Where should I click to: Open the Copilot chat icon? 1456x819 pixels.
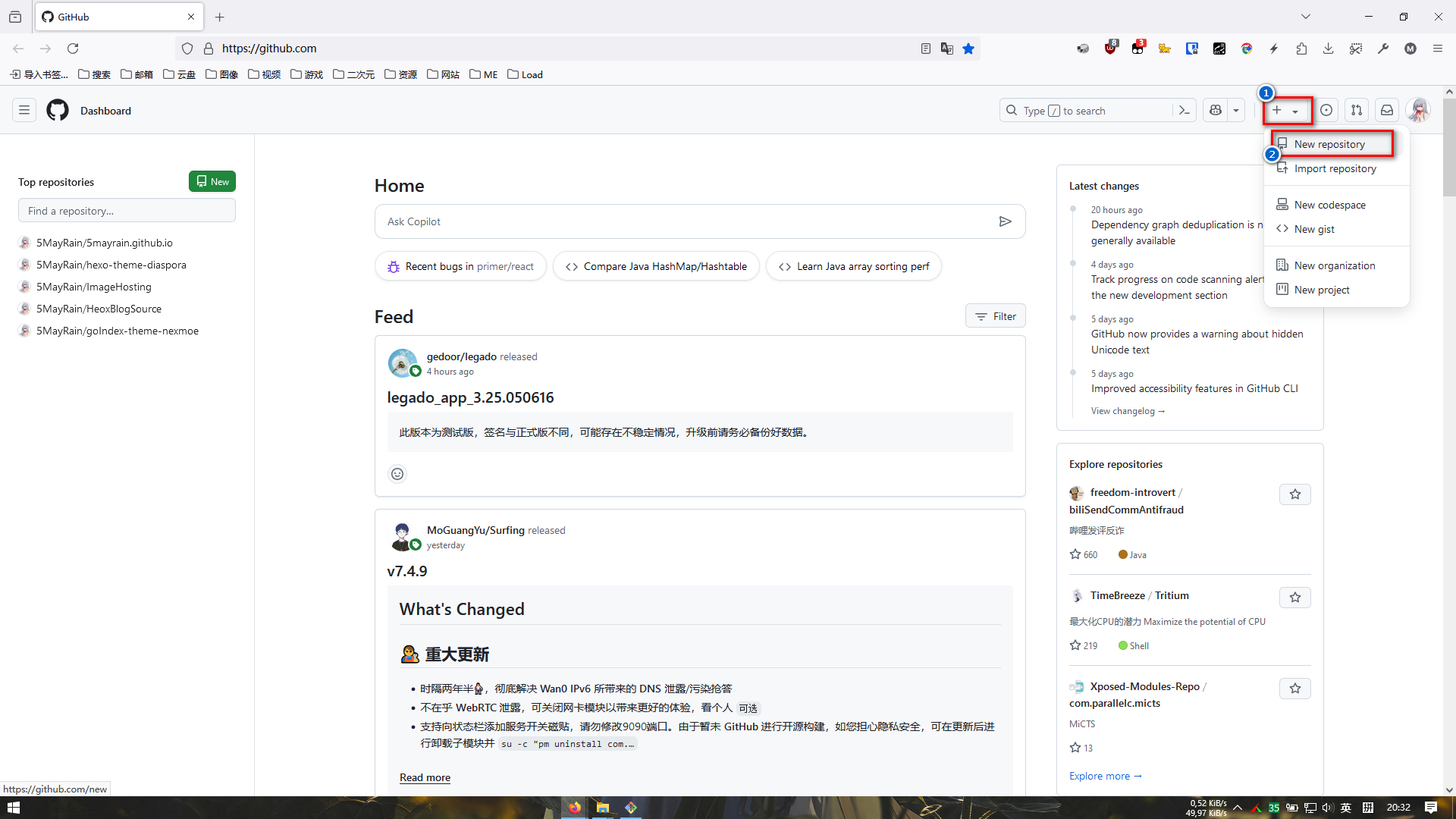coord(1216,111)
